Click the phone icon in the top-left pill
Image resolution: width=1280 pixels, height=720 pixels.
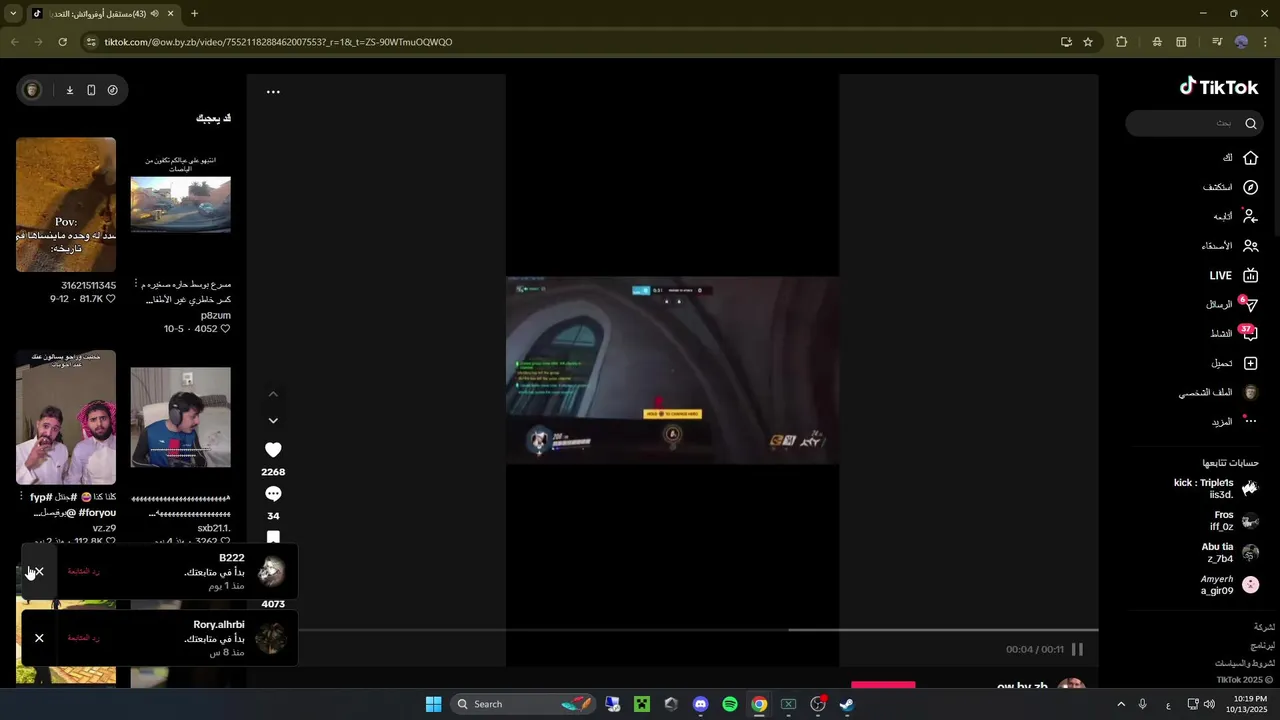point(91,90)
